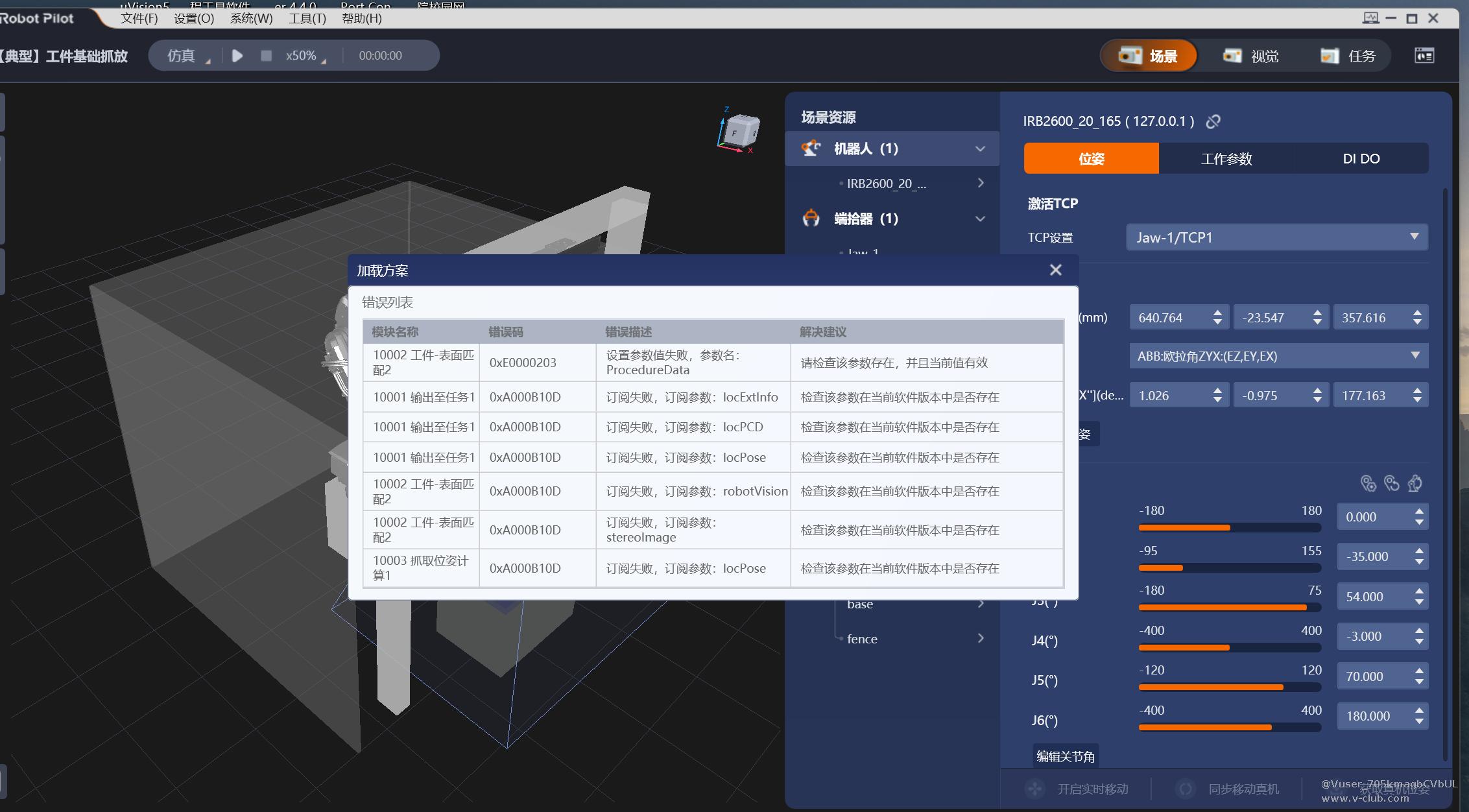Open the 工具(T) menu
The image size is (1469, 812).
tap(307, 18)
